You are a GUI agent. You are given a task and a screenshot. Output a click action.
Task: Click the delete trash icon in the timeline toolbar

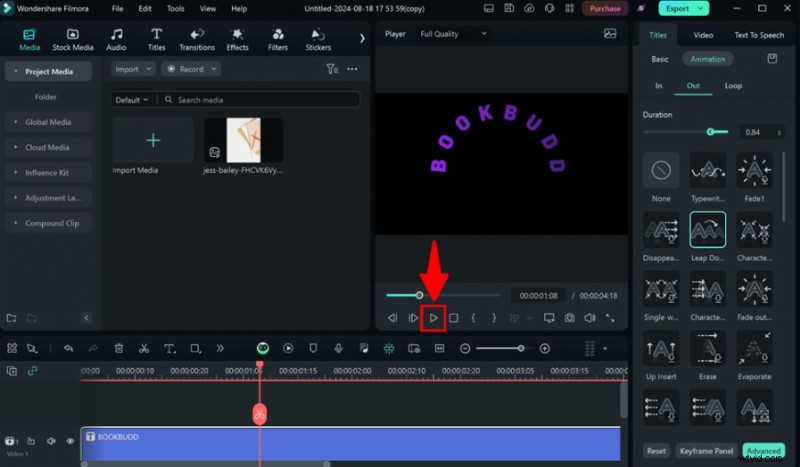coord(119,349)
